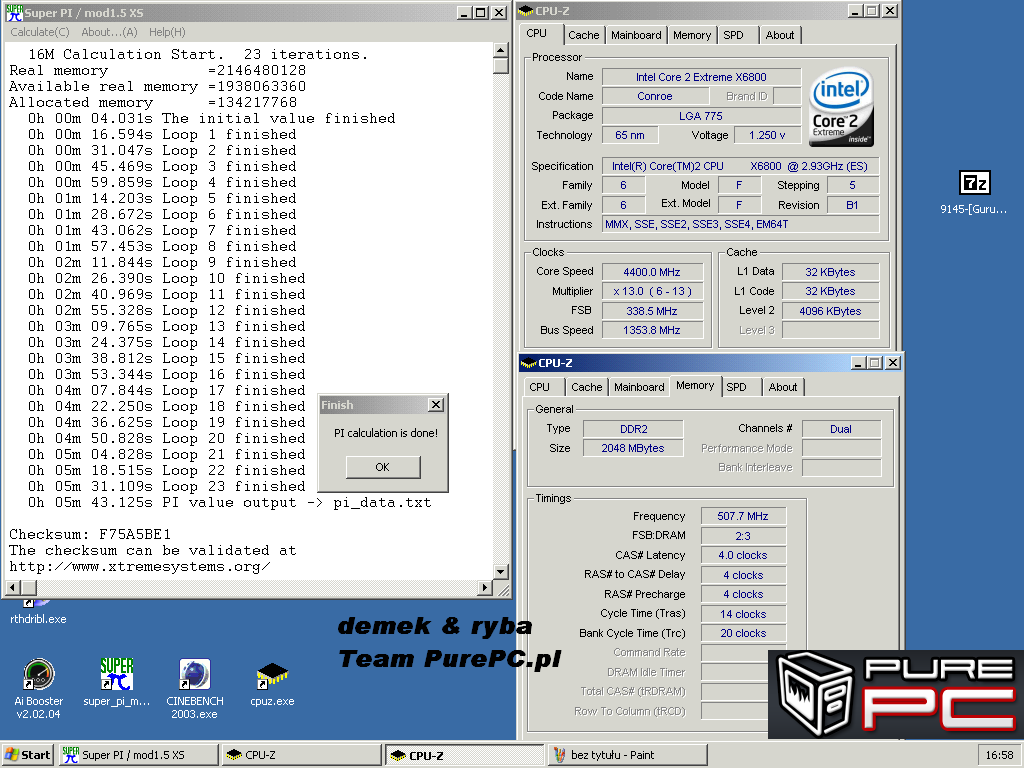
Task: Click the Specification field Intel(R) Core(TM)2 CPU X6800
Action: [x=740, y=166]
